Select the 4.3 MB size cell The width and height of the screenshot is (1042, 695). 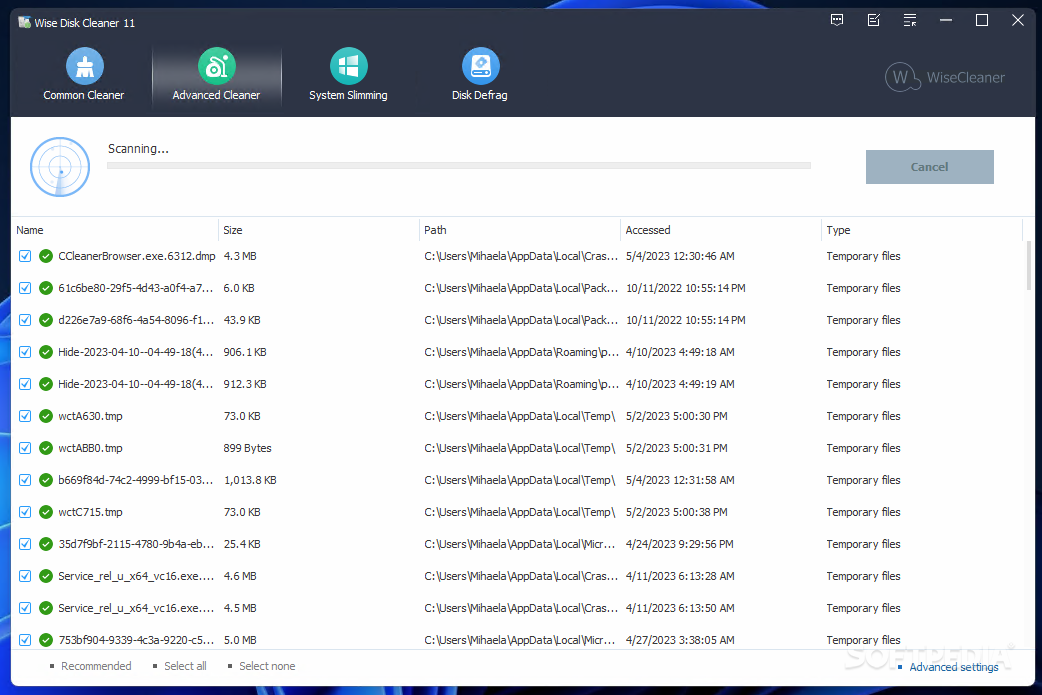[x=240, y=256]
